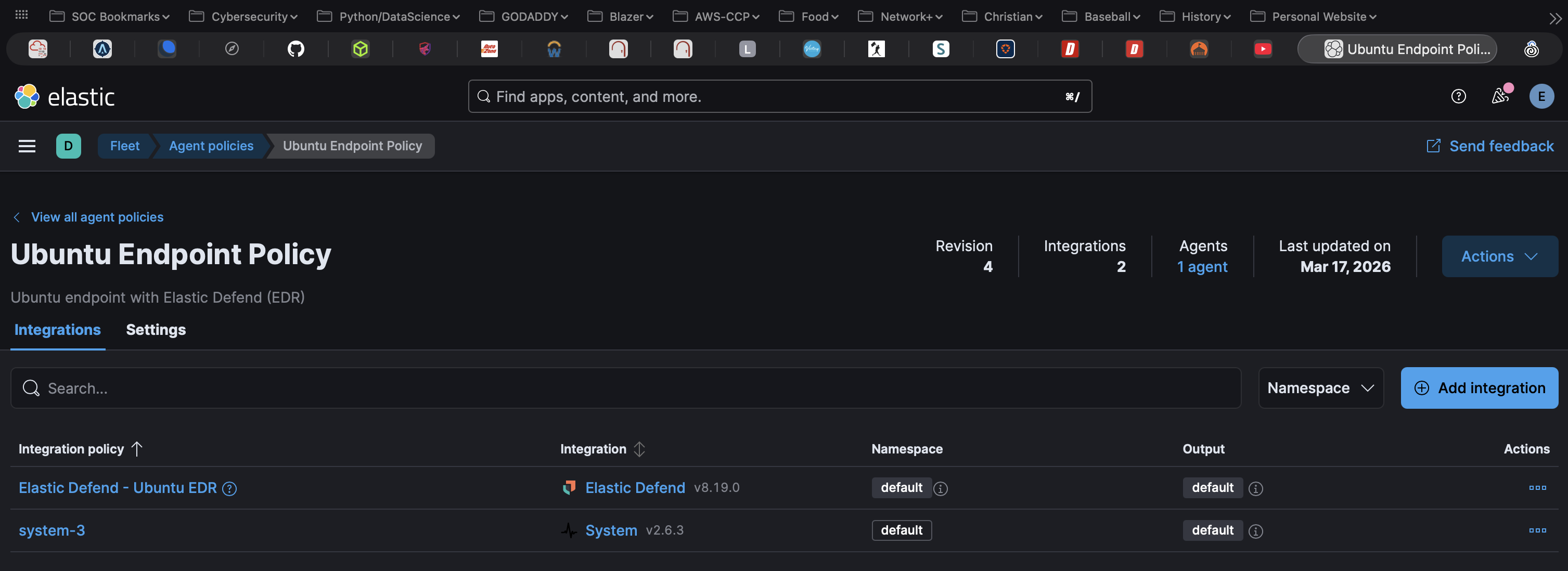
Task: Click default namespace badge in system-3 row
Action: 902,530
